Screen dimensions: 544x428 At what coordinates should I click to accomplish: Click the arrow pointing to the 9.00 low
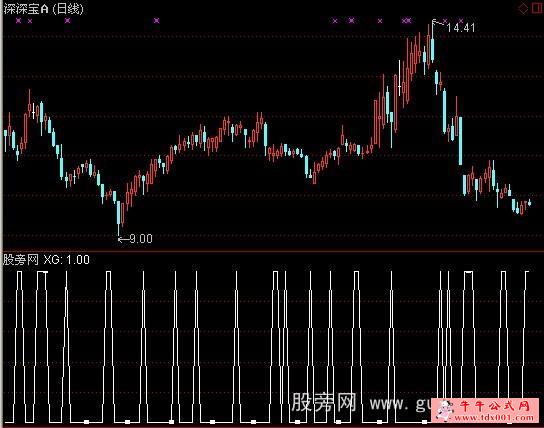point(123,239)
